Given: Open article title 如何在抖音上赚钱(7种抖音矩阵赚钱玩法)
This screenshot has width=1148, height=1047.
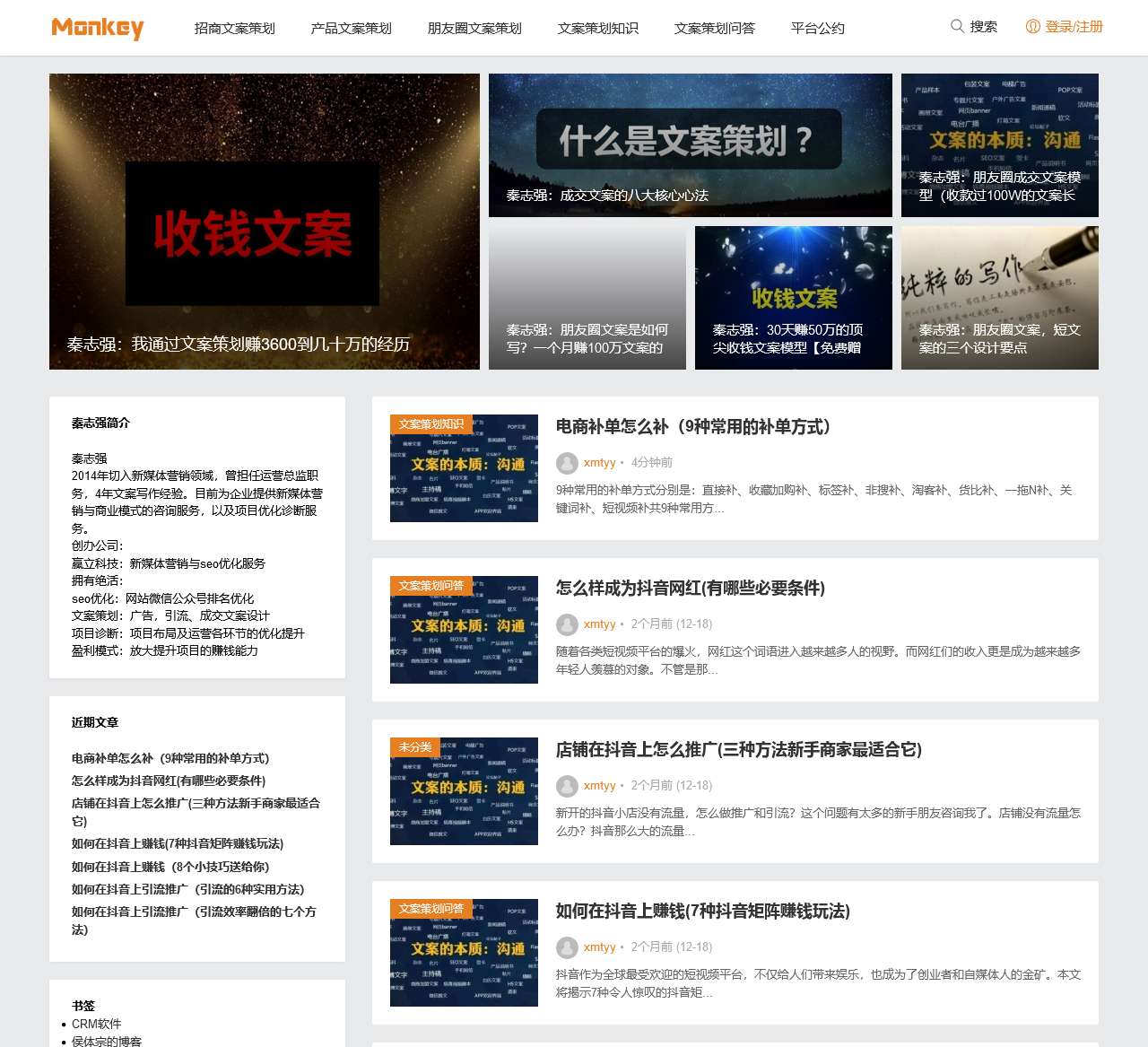Looking at the screenshot, I should (703, 912).
